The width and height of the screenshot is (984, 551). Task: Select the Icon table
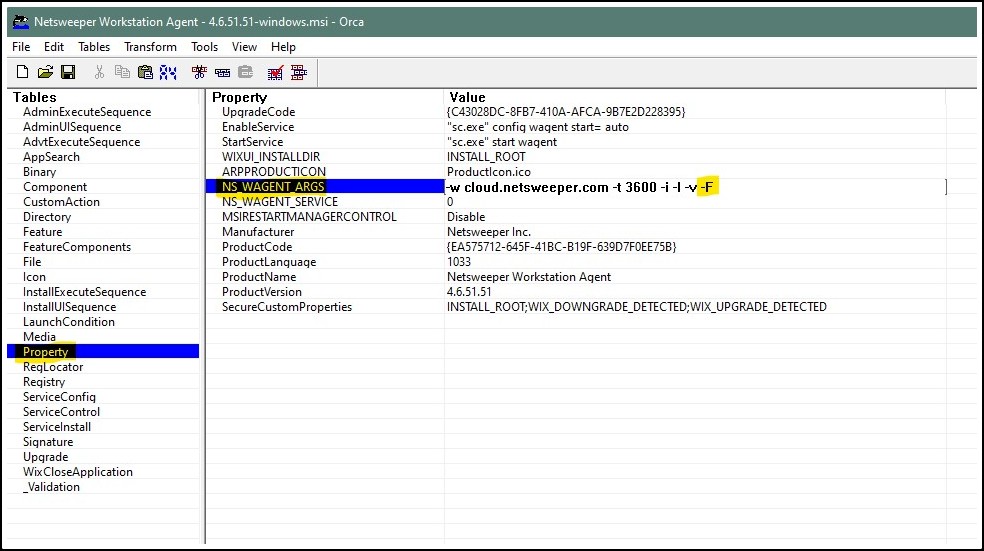tap(35, 277)
